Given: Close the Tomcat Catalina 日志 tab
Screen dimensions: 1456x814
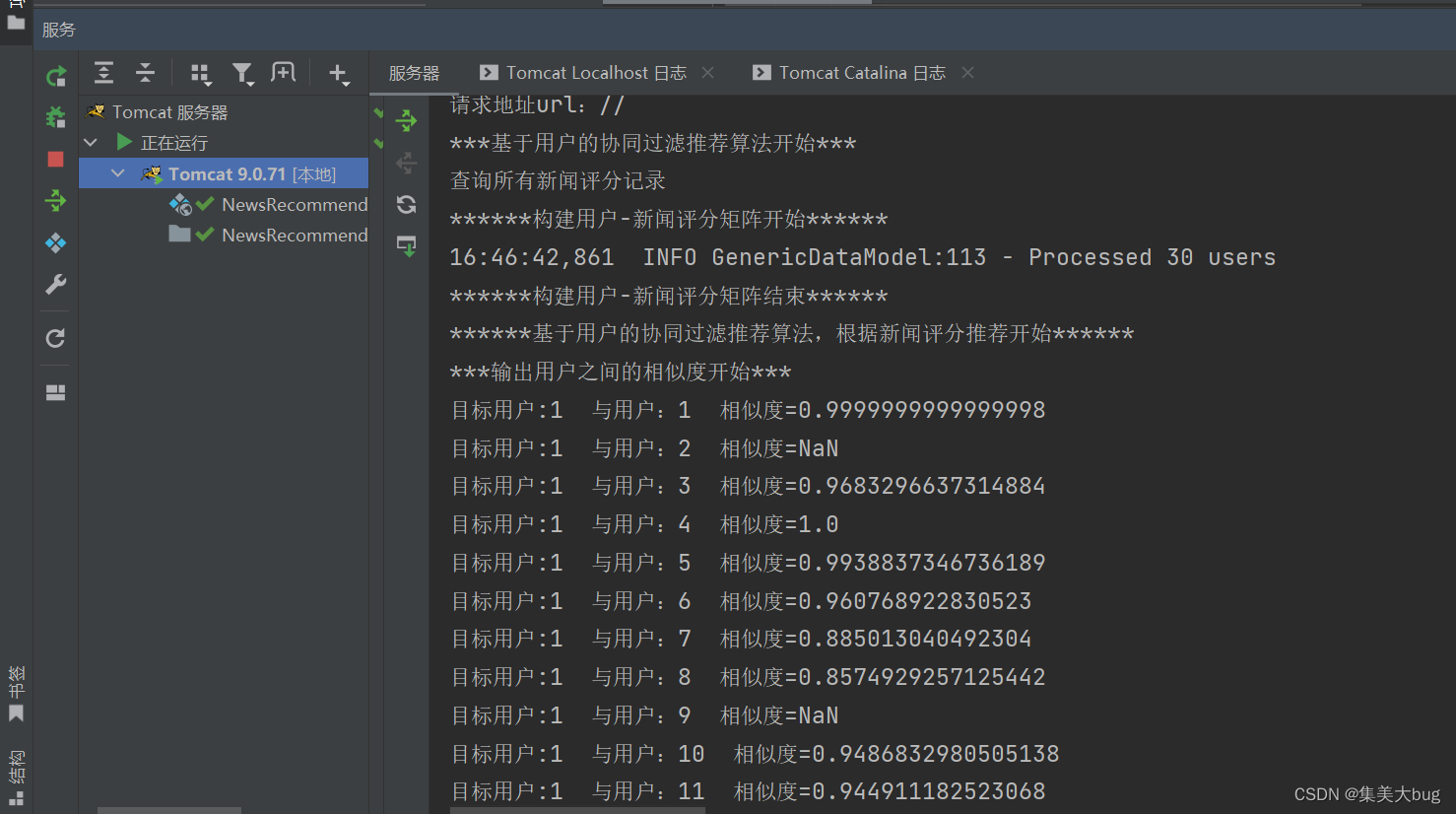Looking at the screenshot, I should click(968, 73).
